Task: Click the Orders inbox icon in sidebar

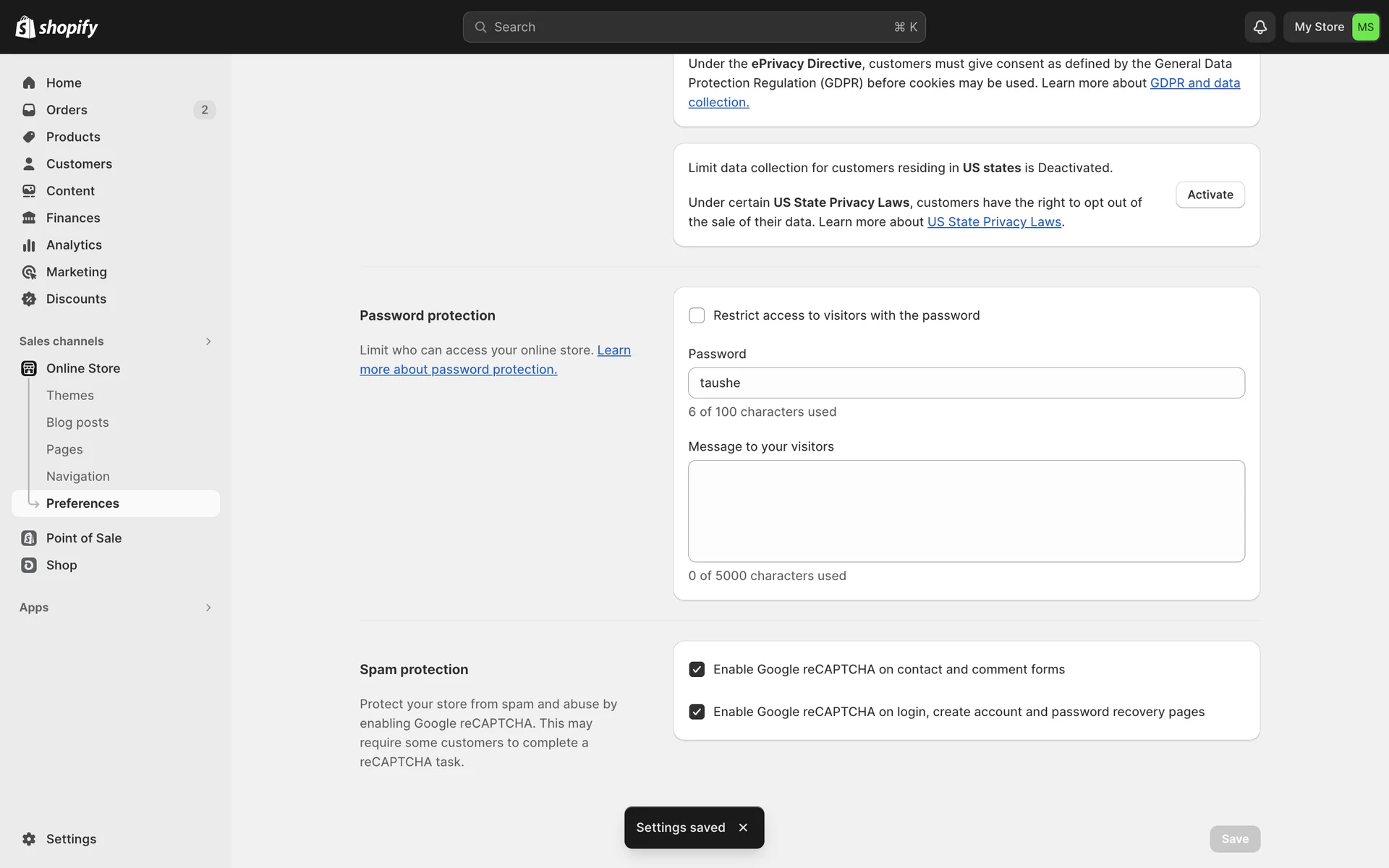Action: click(29, 110)
